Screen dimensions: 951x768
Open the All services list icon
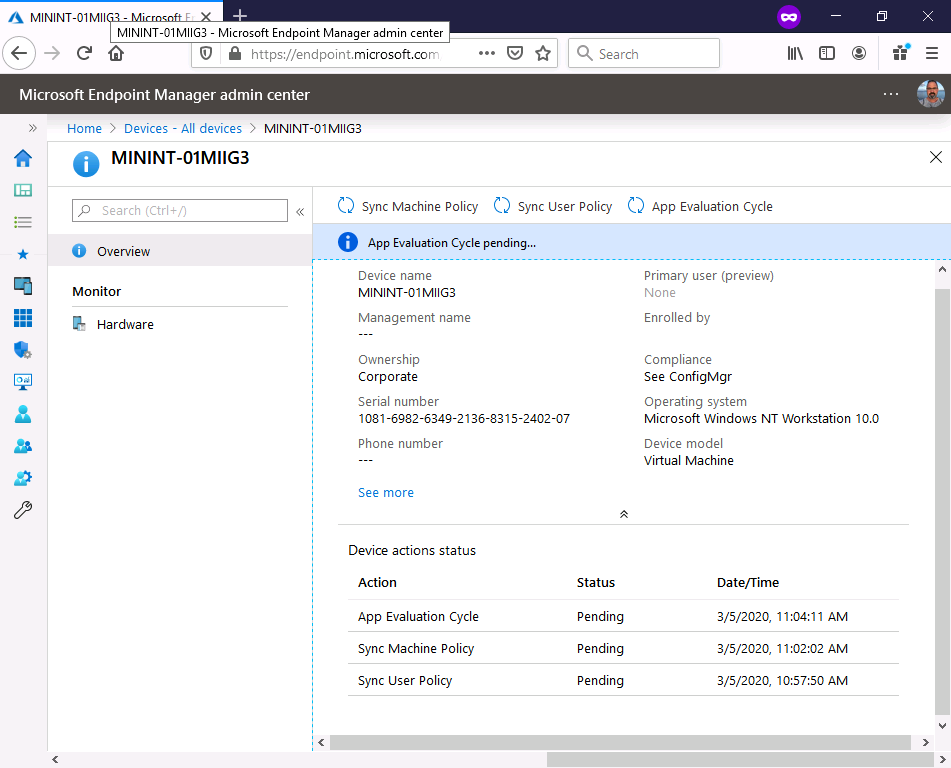coord(23,222)
